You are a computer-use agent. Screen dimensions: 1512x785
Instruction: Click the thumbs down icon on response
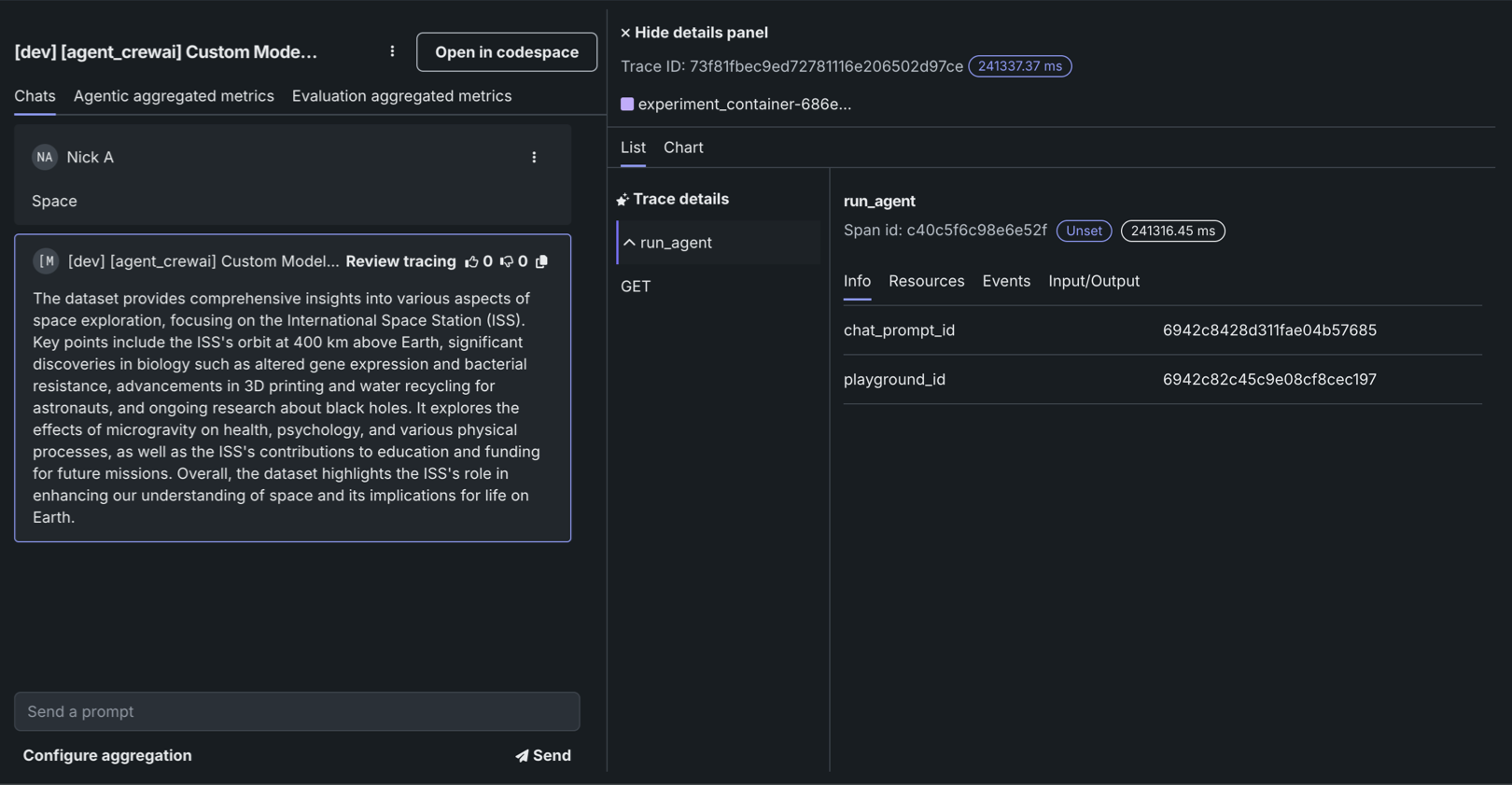pyautogui.click(x=506, y=262)
